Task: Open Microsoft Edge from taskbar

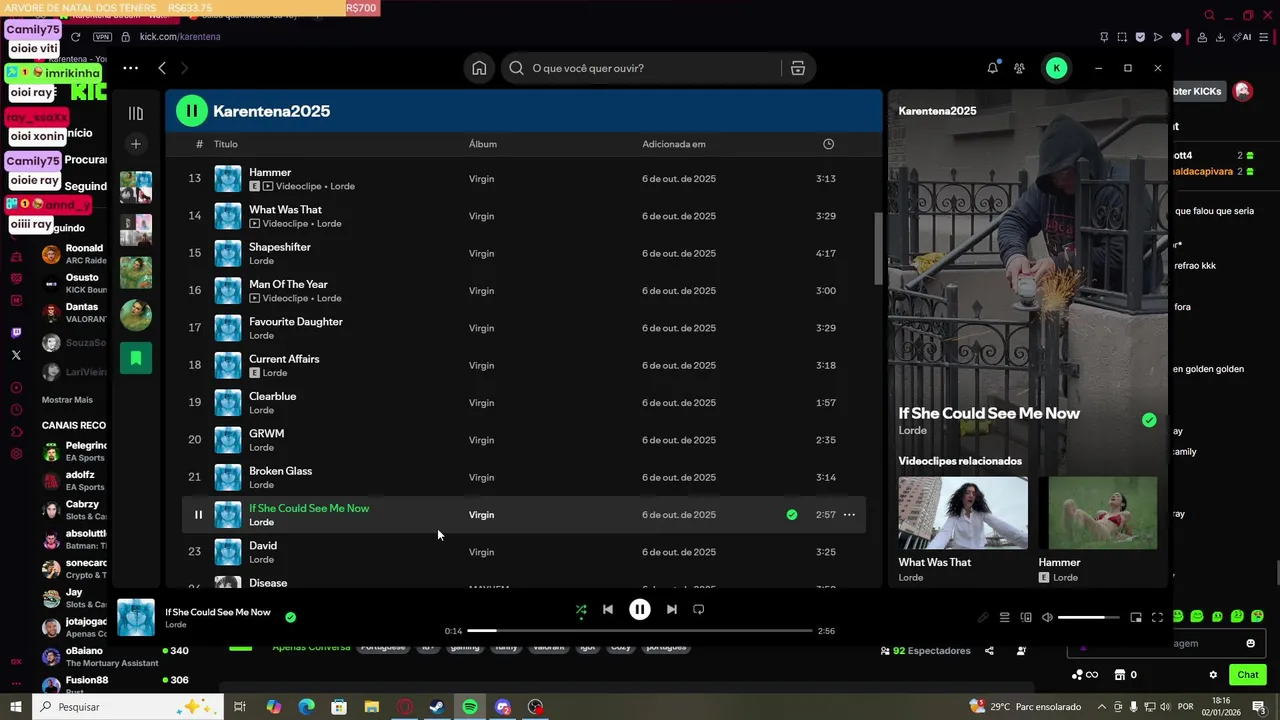Action: [306, 707]
